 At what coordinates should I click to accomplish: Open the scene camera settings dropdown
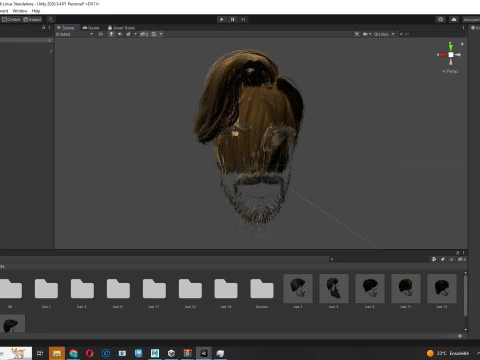[x=367, y=34]
